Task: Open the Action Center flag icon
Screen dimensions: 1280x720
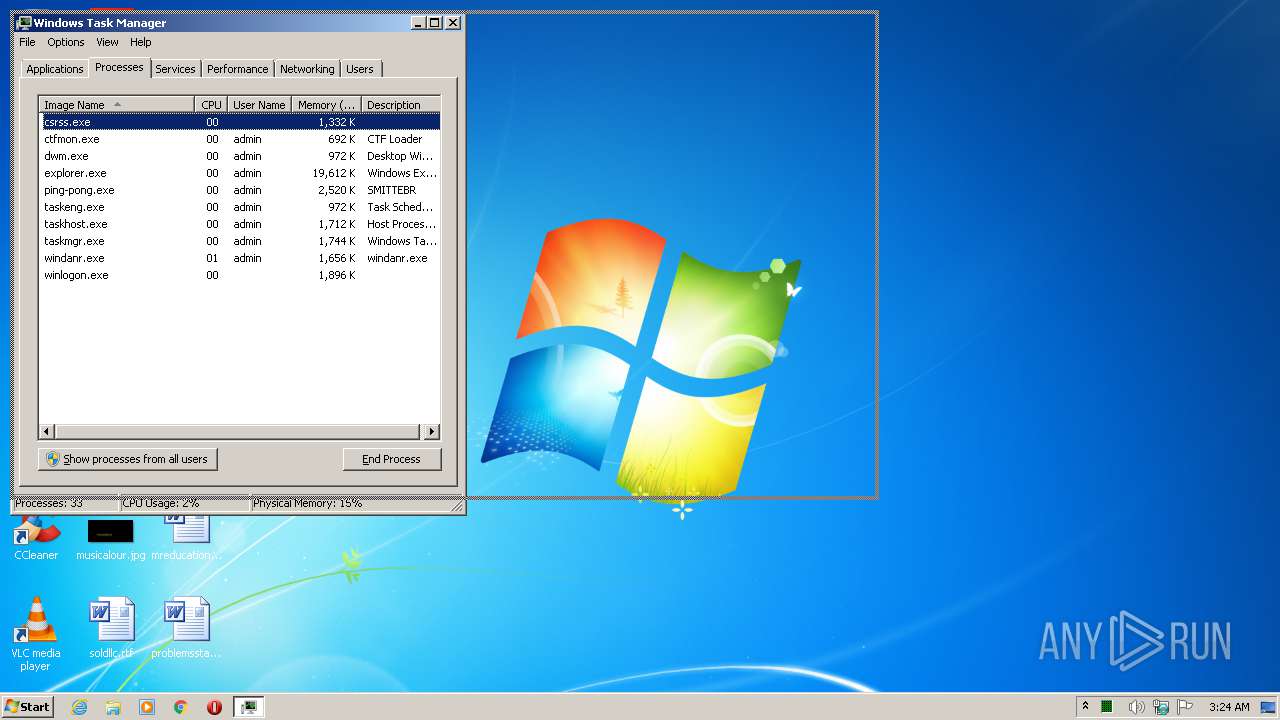Action: click(x=1185, y=707)
